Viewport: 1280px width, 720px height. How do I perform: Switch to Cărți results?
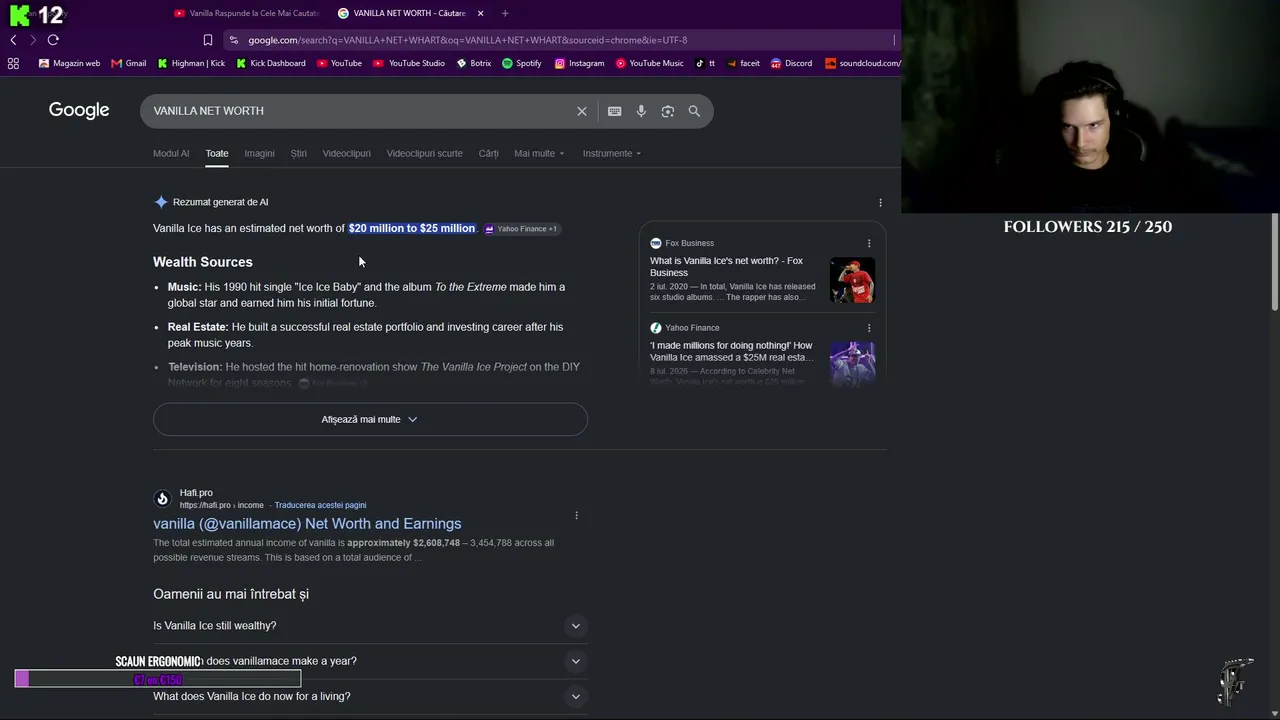[488, 153]
